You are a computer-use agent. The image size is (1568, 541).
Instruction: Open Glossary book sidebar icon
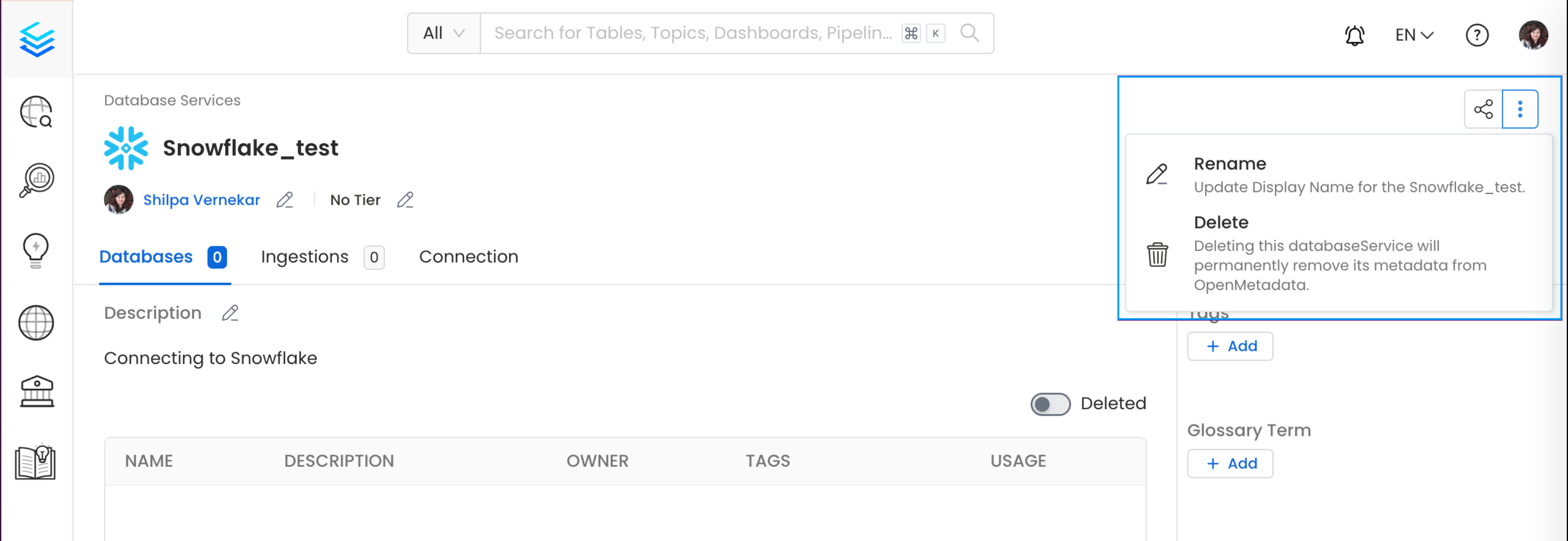[x=36, y=463]
